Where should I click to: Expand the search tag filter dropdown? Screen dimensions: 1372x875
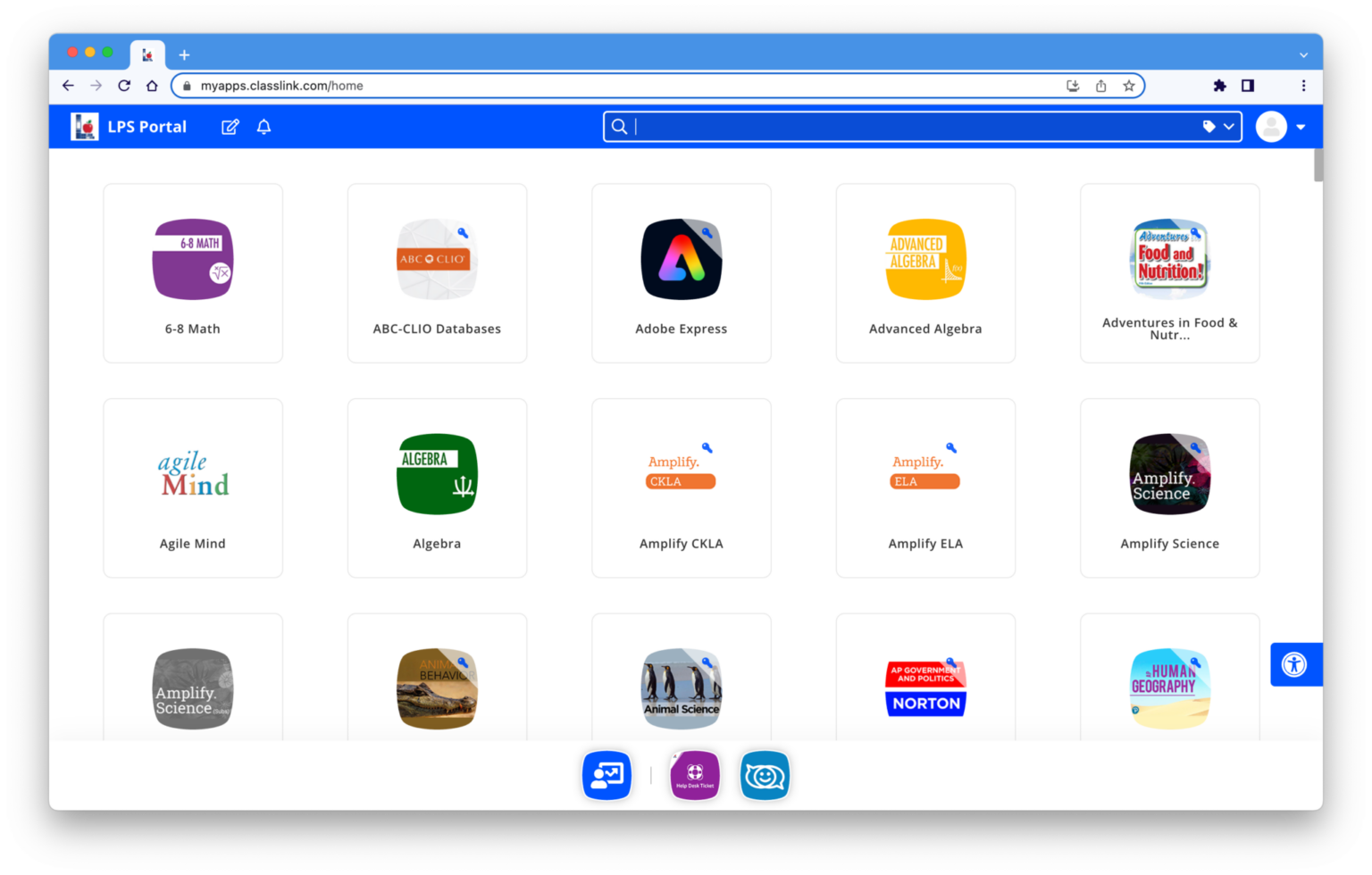1218,127
